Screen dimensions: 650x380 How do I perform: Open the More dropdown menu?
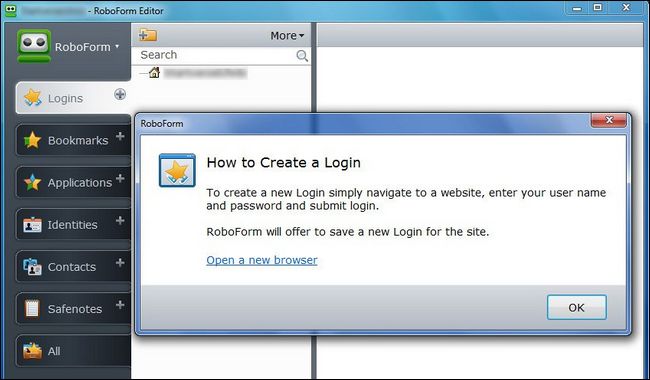pyautogui.click(x=287, y=36)
